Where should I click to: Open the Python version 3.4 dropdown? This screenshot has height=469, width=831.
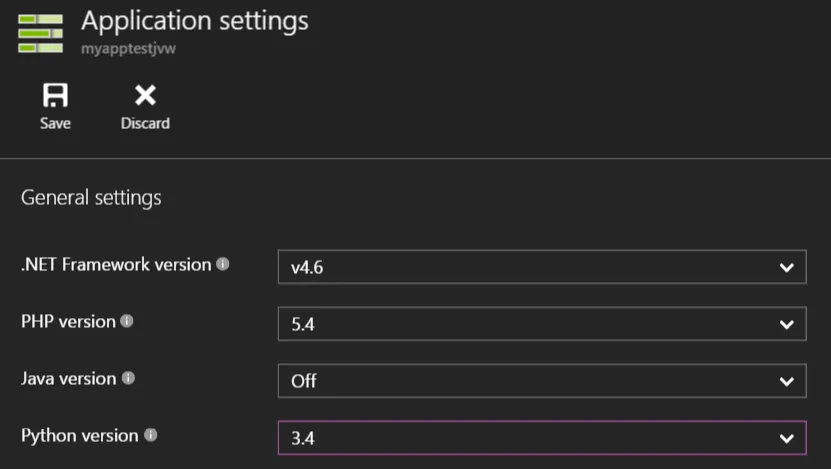[x=541, y=438]
